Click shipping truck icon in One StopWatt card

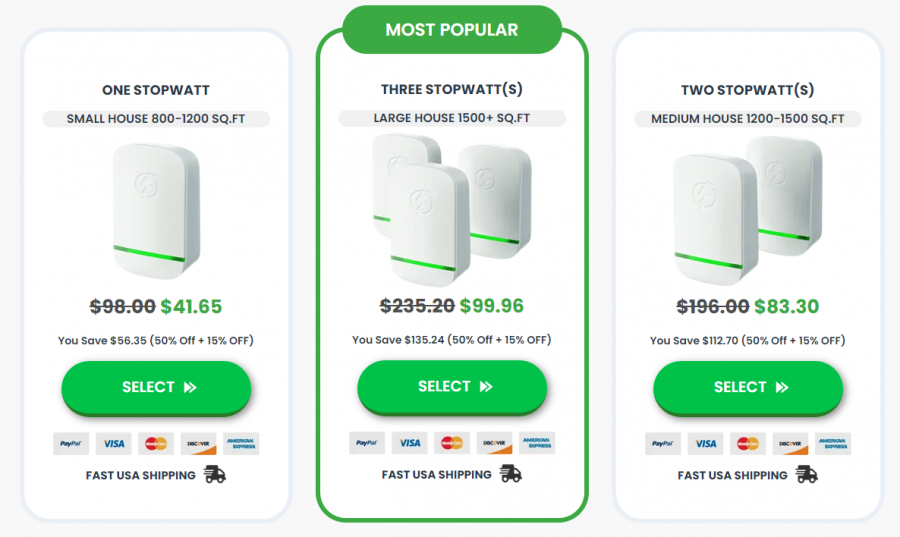tap(215, 475)
